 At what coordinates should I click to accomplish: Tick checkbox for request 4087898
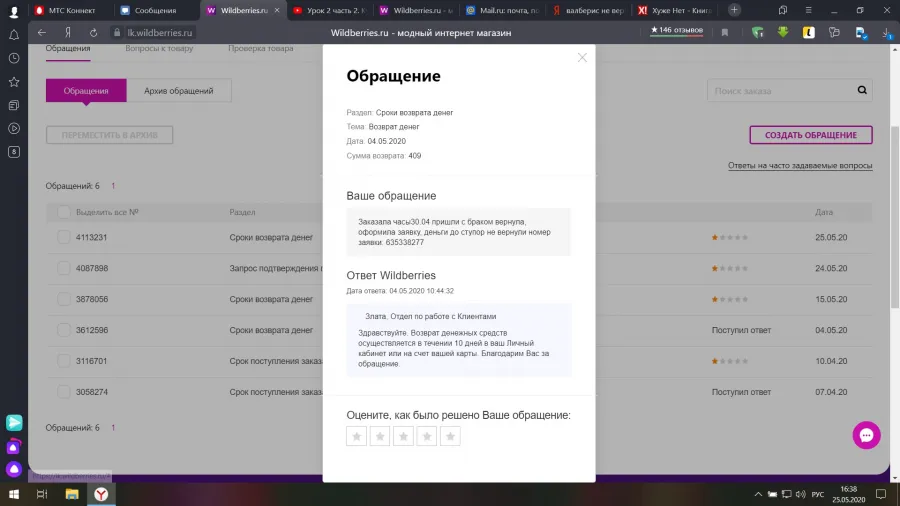(x=64, y=268)
